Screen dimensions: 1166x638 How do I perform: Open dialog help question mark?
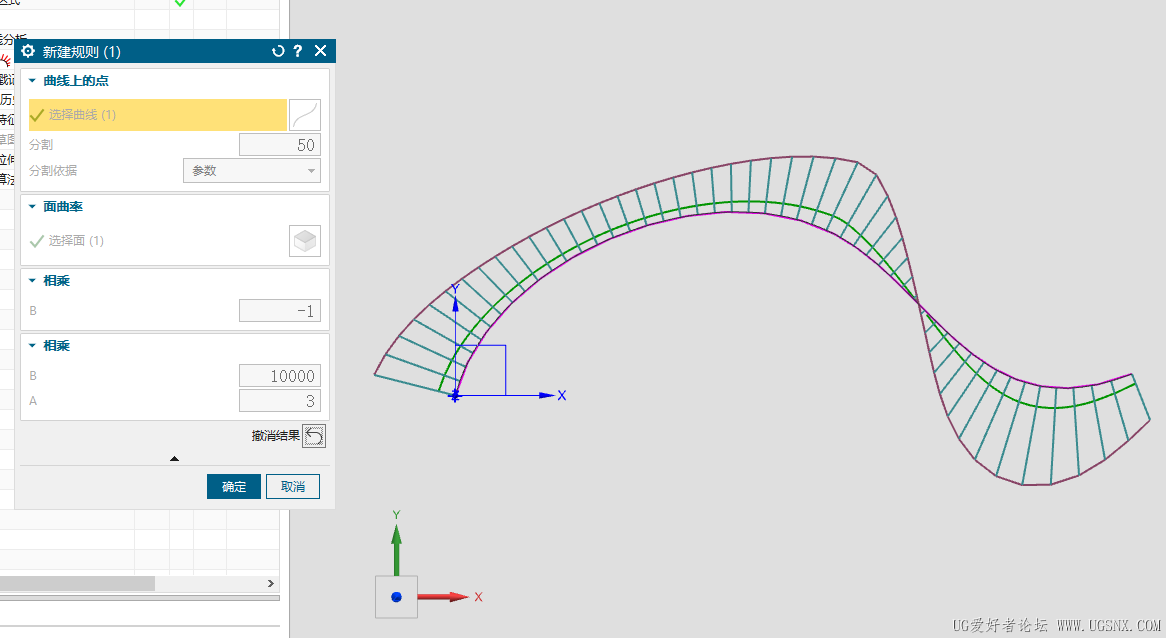(298, 51)
